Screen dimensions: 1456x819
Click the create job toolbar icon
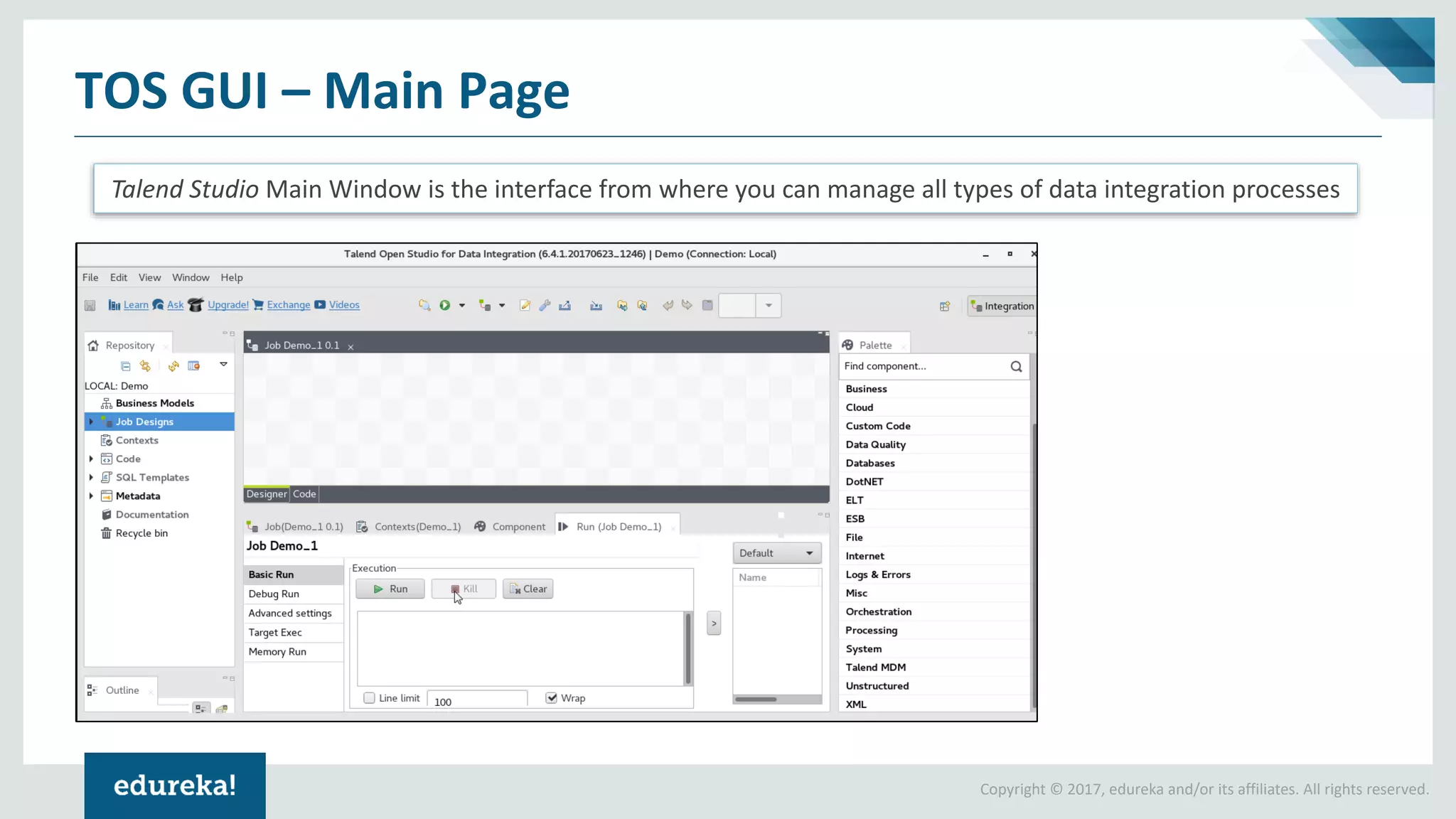485,306
